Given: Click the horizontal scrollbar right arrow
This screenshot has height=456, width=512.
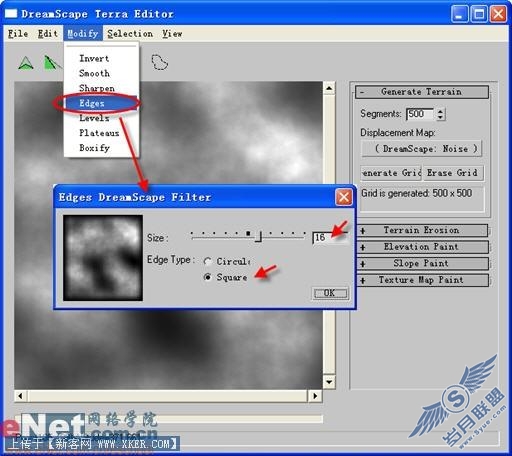Looking at the screenshot, I should tap(315, 396).
